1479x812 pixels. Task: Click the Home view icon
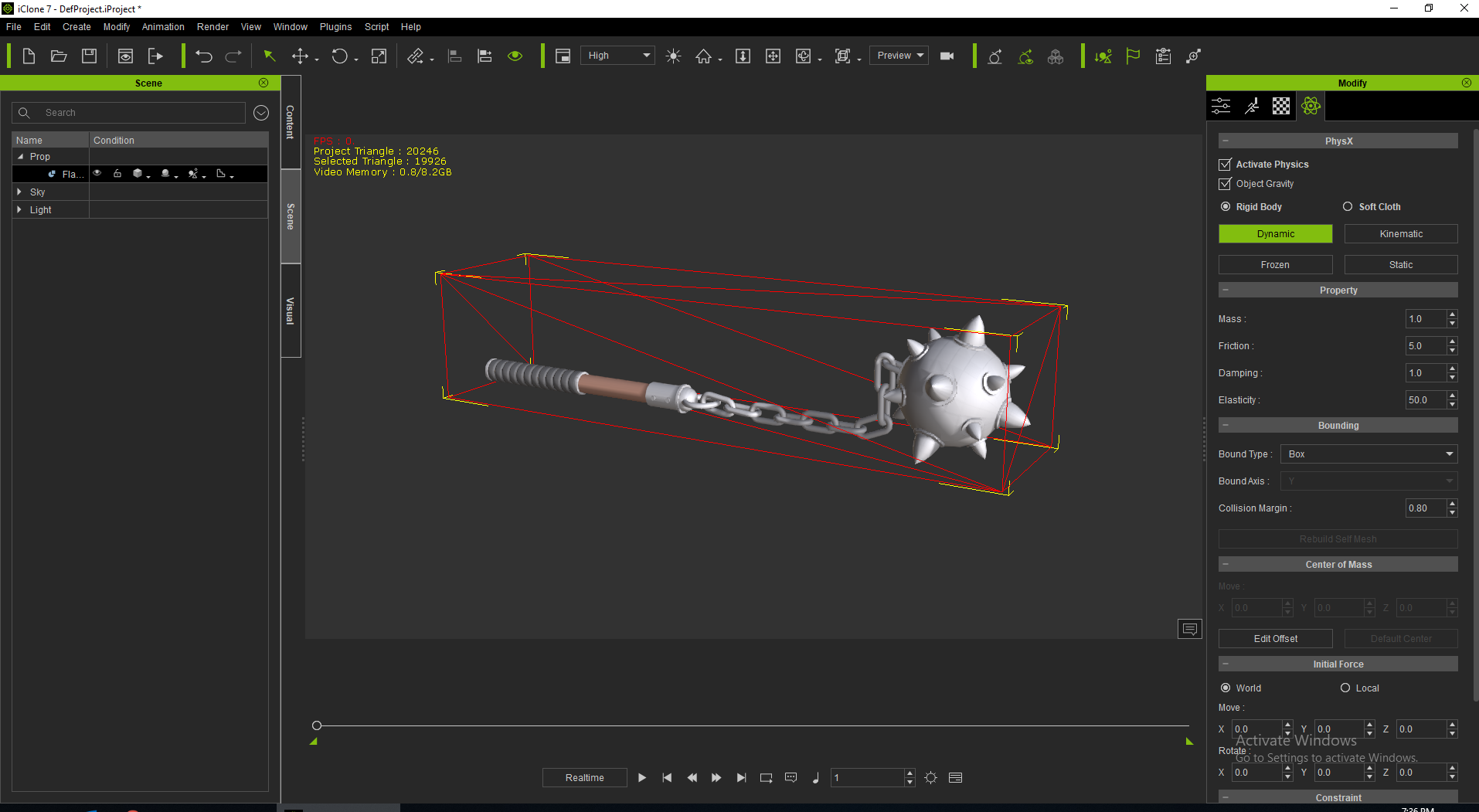click(x=703, y=56)
